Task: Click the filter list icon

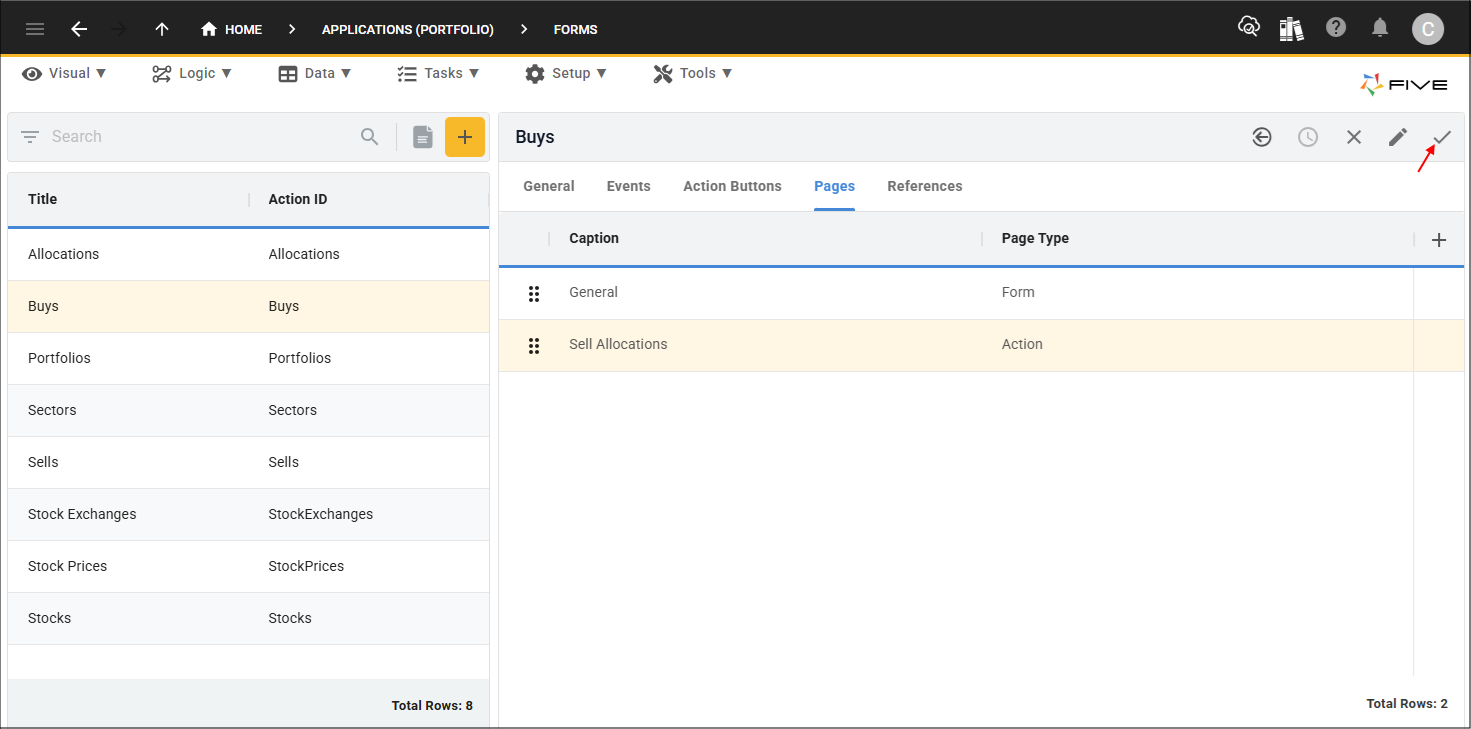Action: (x=30, y=137)
